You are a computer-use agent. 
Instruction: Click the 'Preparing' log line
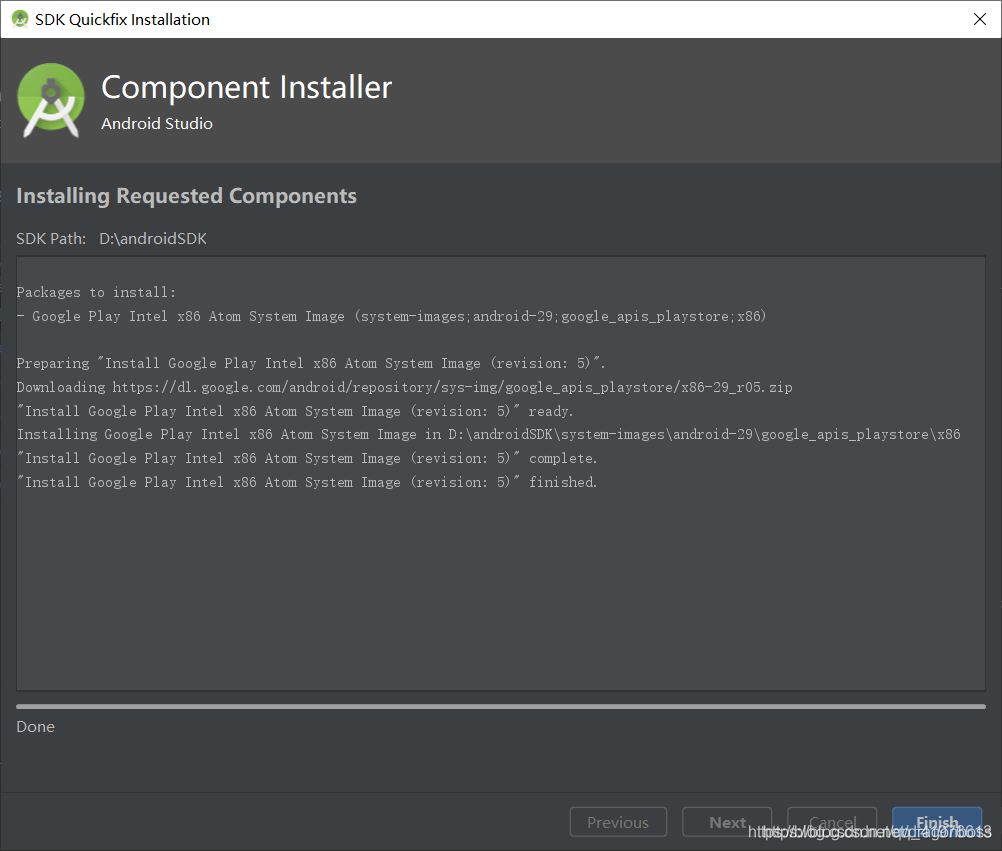click(311, 364)
